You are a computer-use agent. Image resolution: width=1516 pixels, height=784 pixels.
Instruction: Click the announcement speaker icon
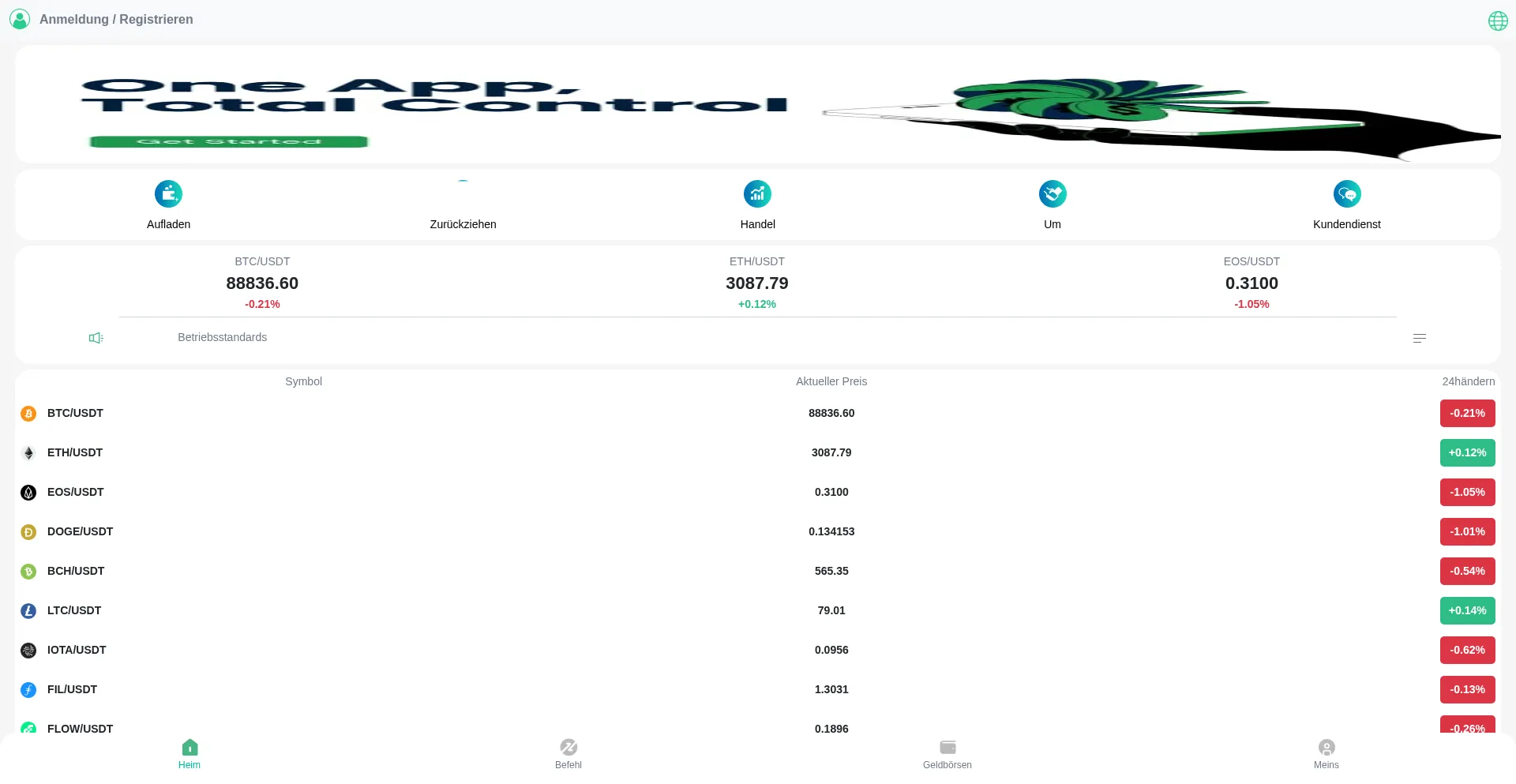[x=96, y=338]
